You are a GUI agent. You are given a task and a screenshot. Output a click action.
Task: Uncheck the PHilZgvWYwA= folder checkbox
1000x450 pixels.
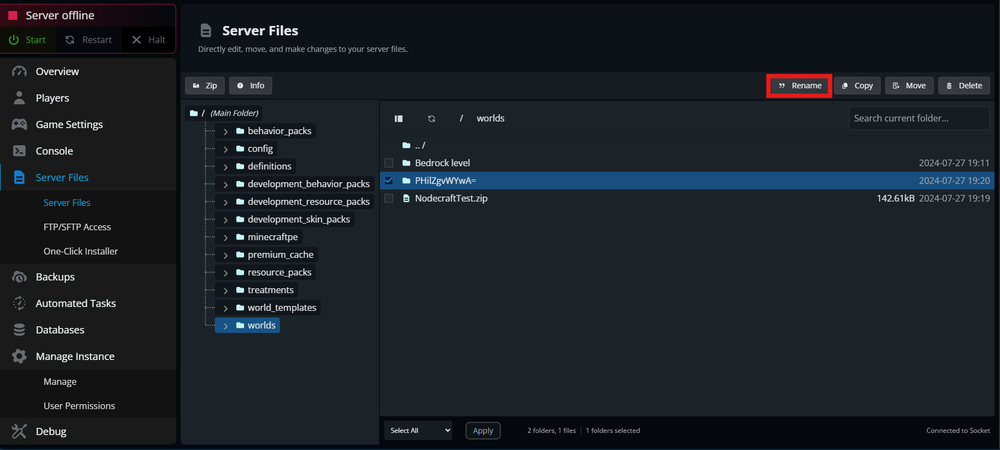tap(389, 181)
